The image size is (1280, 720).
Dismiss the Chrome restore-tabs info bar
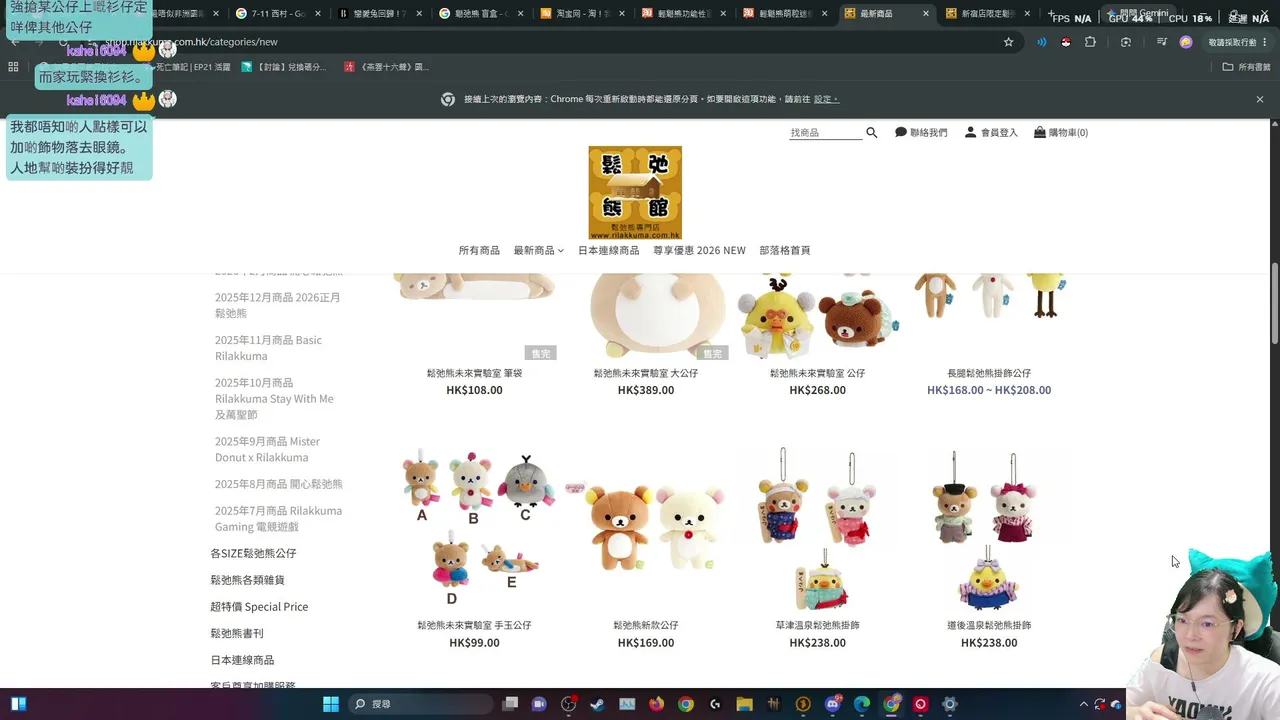(1260, 99)
